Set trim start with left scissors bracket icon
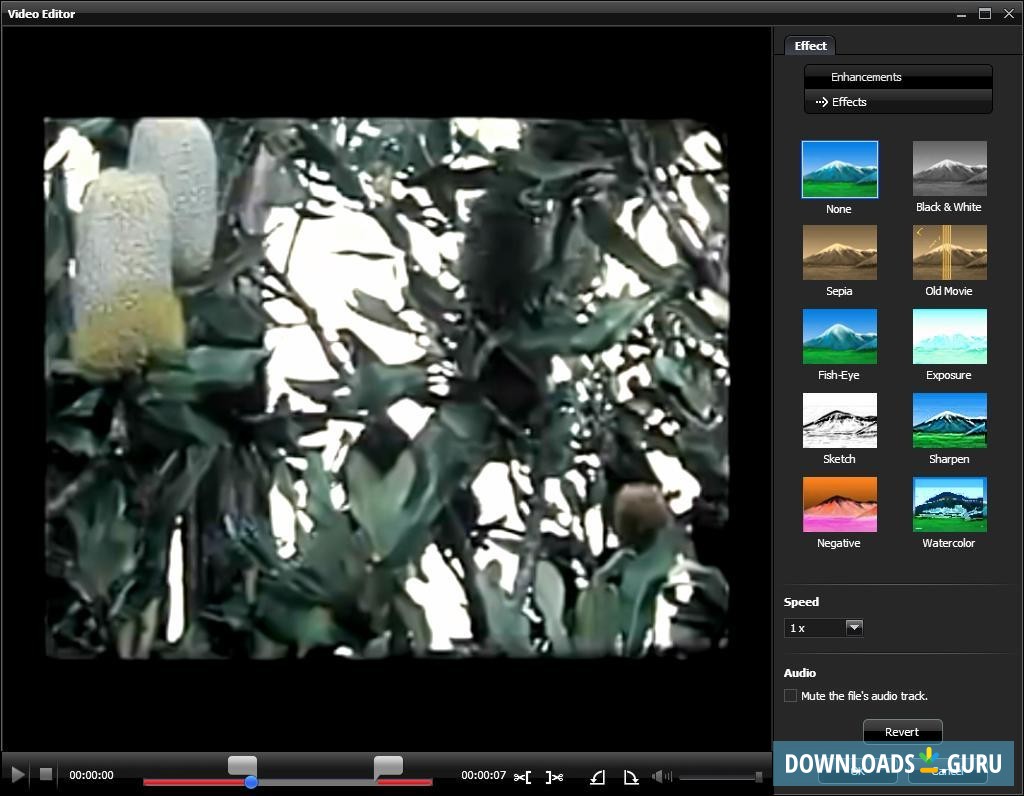 [x=522, y=777]
